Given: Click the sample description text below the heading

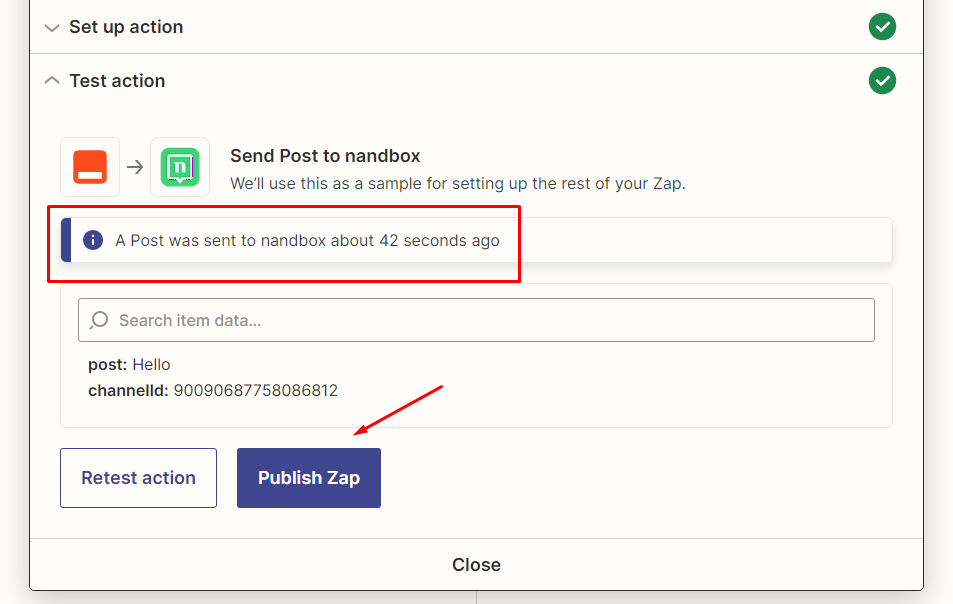Looking at the screenshot, I should point(458,184).
